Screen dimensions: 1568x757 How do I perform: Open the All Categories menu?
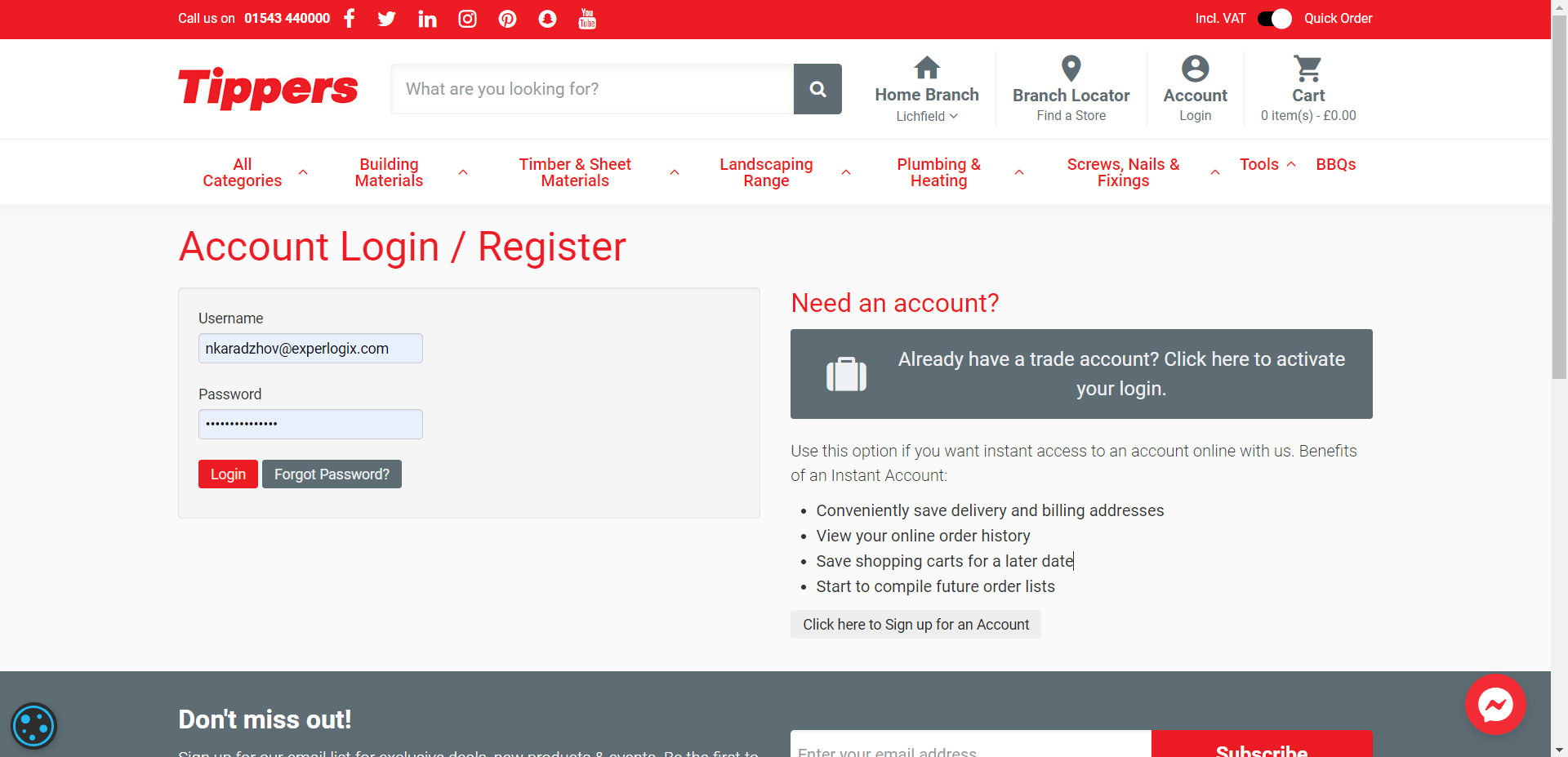click(243, 172)
